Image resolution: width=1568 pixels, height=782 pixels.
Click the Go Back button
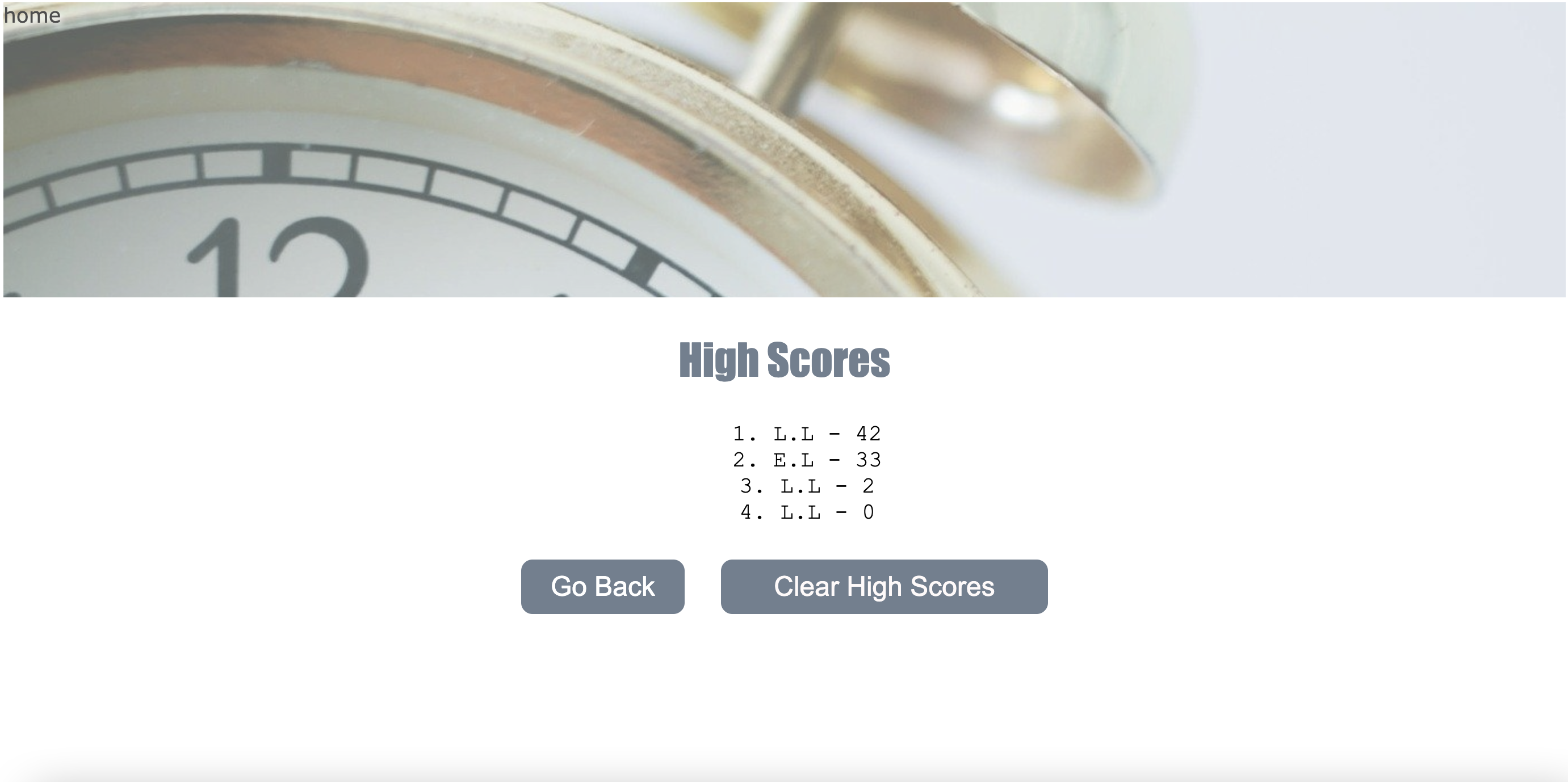pos(602,587)
